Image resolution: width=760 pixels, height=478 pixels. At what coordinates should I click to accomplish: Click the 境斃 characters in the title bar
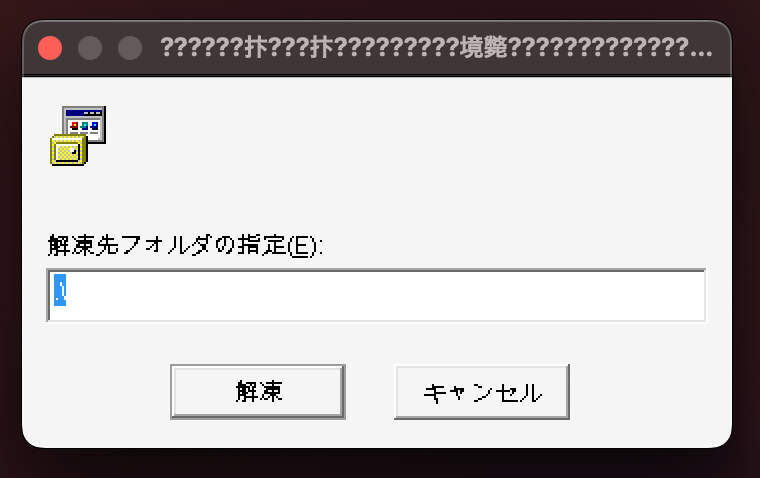click(x=483, y=48)
